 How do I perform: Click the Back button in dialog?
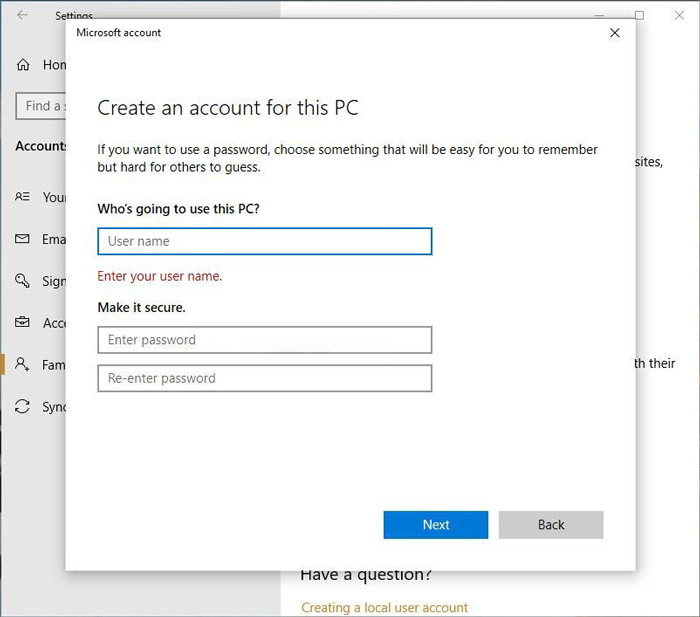tap(551, 525)
